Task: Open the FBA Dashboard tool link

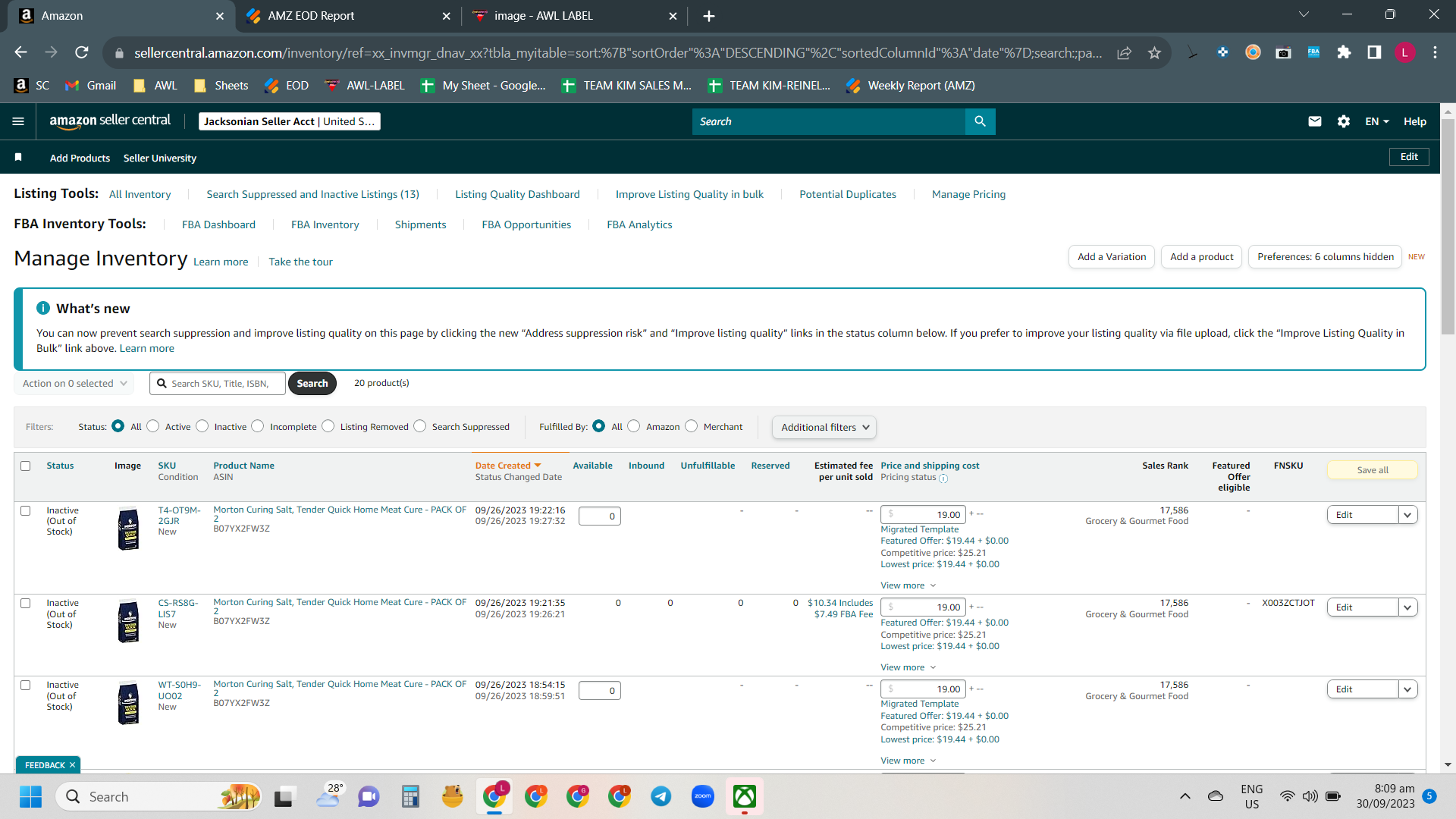Action: pos(218,224)
